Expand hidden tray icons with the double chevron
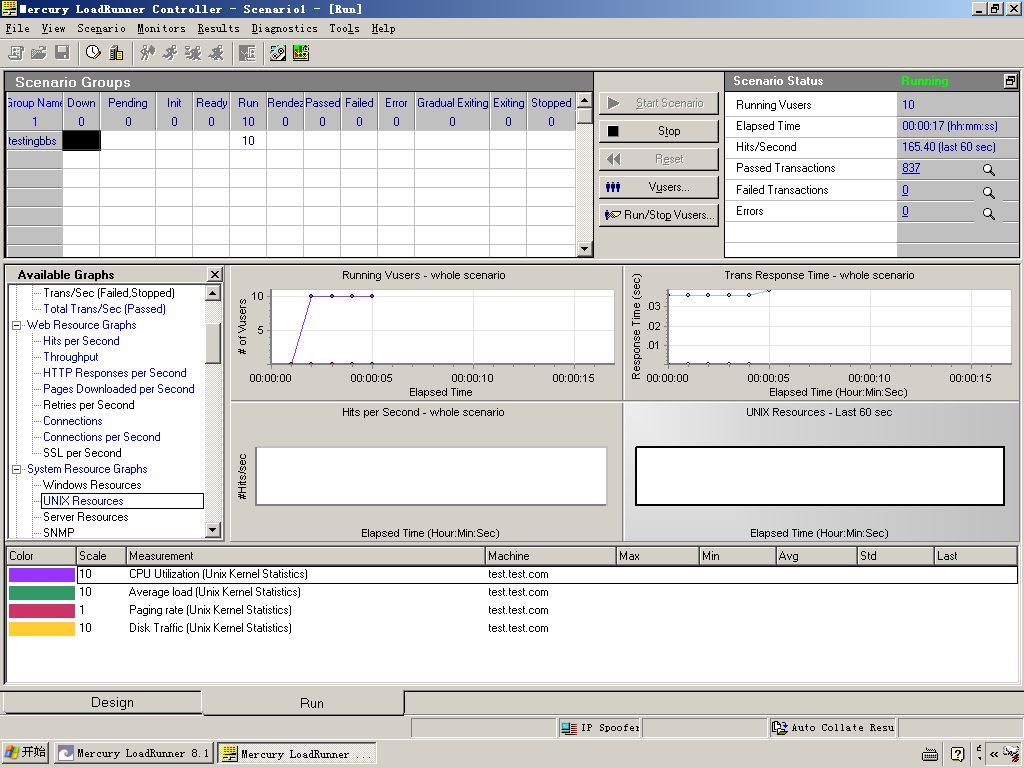1024x768 pixels. click(x=994, y=754)
